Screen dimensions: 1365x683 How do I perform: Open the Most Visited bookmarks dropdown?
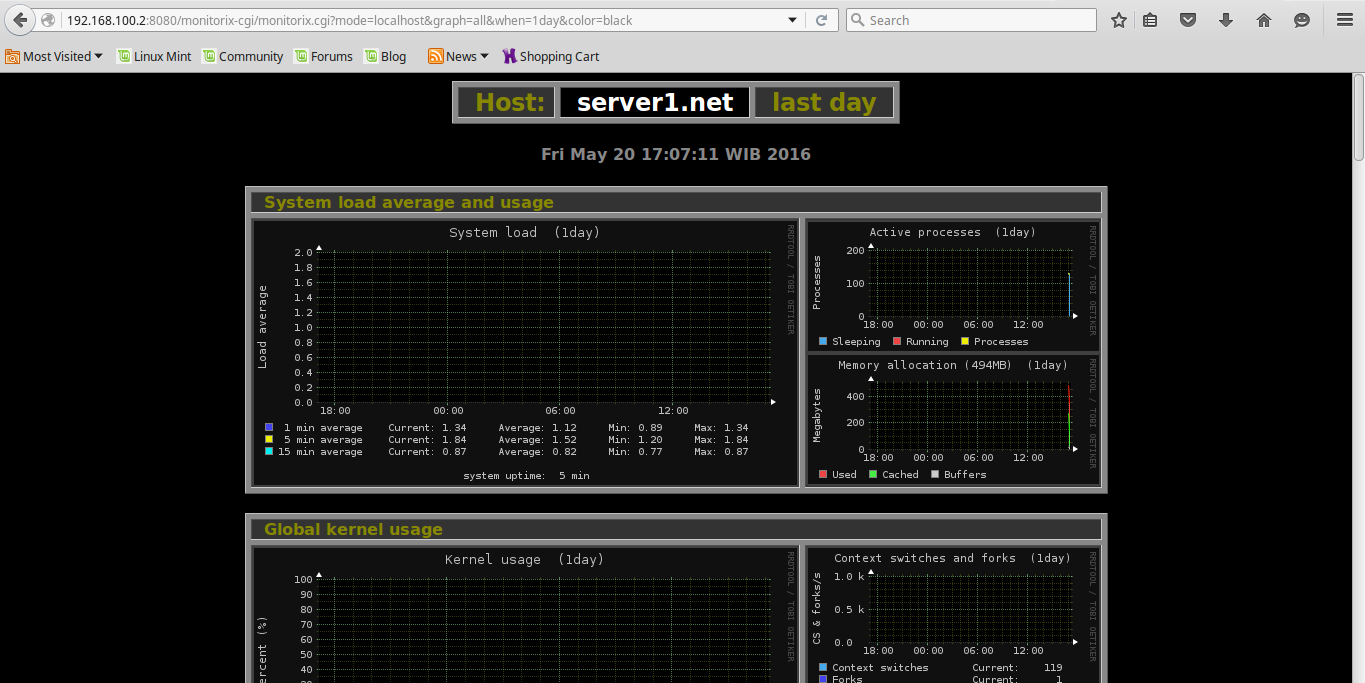click(x=54, y=57)
